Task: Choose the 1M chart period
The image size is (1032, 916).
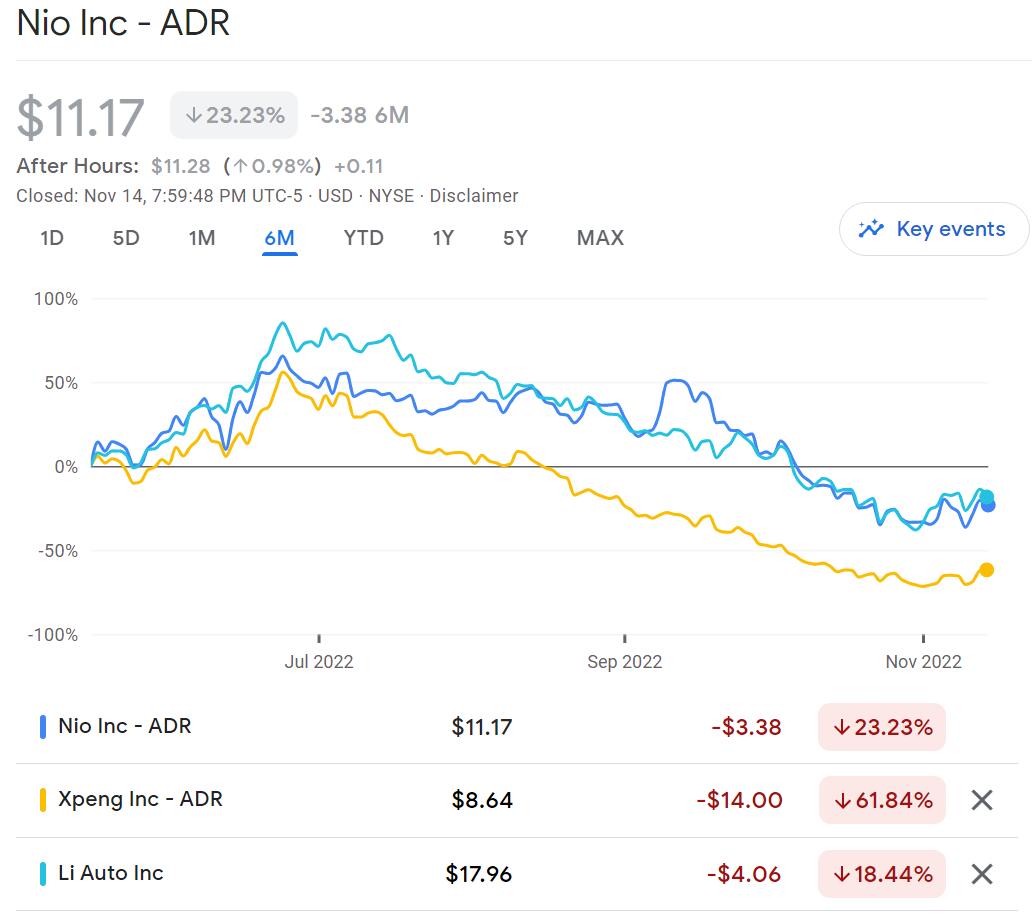Action: pyautogui.click(x=202, y=238)
